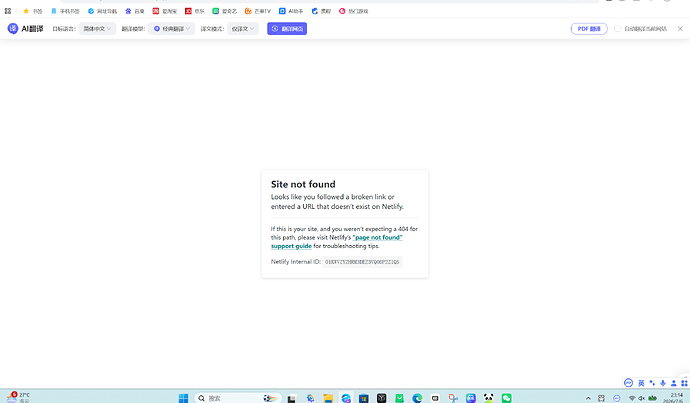Open the hot games bookmark

(x=353, y=11)
